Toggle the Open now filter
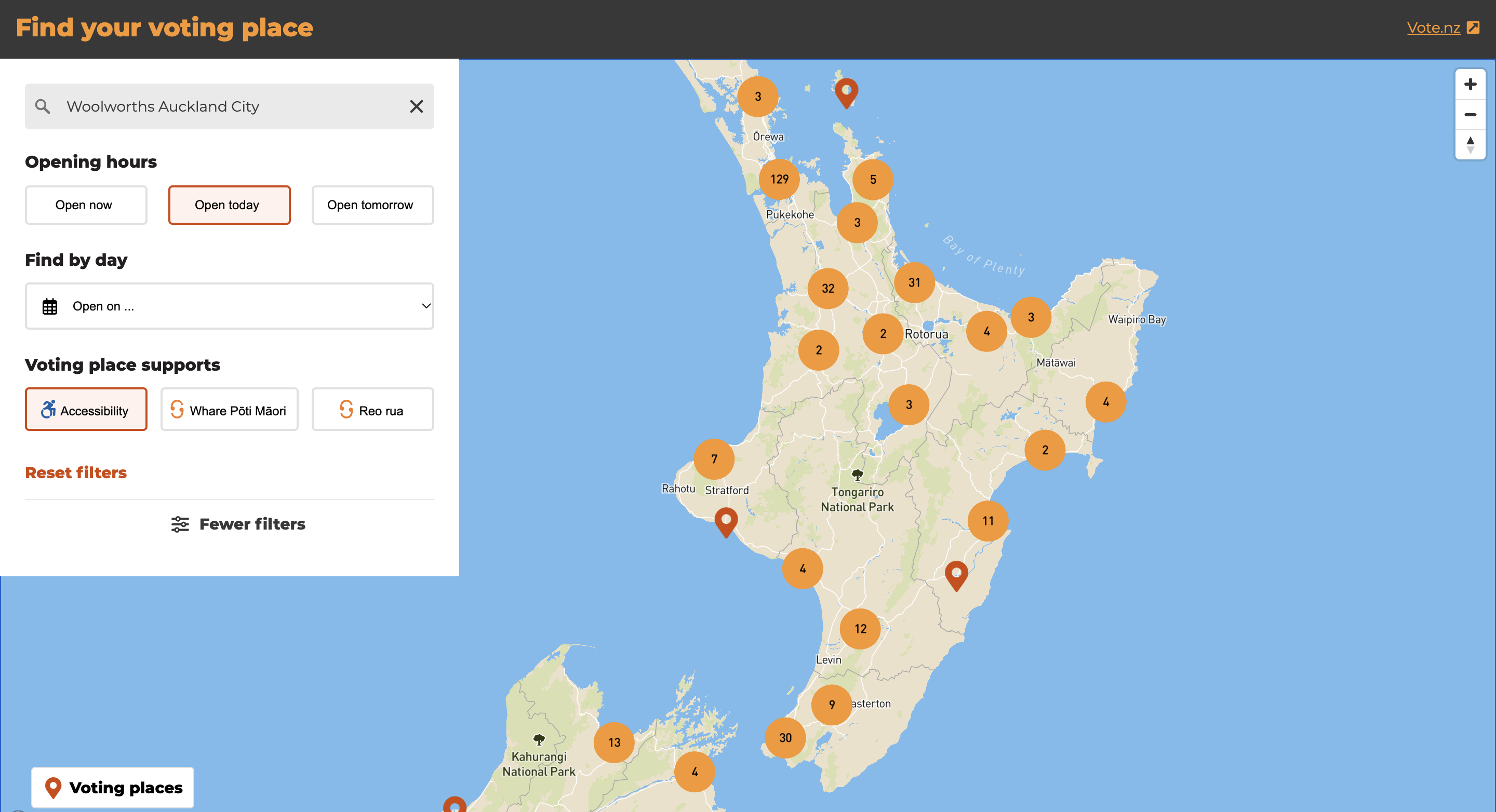 pos(86,205)
